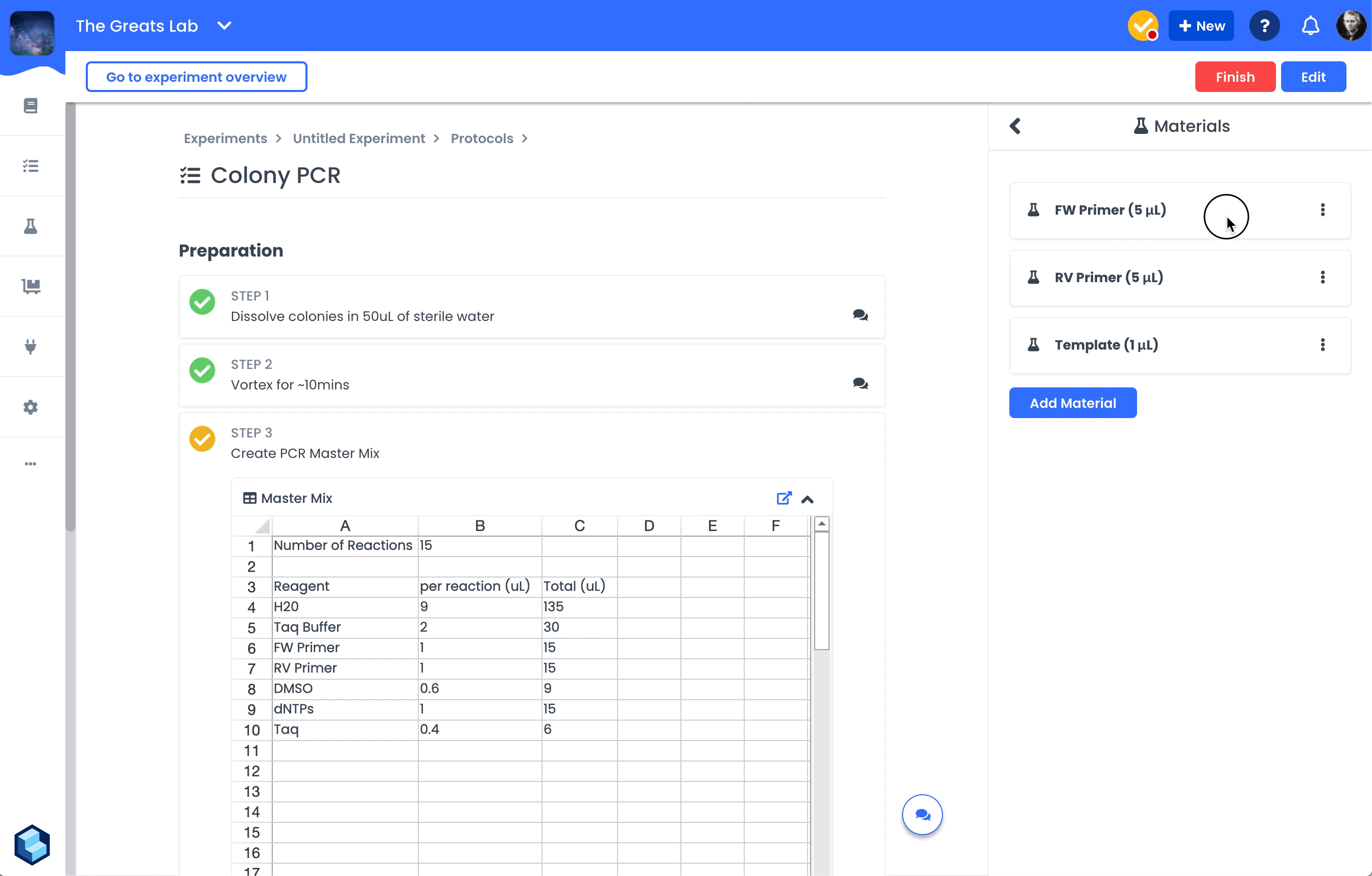The image size is (1372, 876).
Task: Open the inventory pallet sidebar icon
Action: [x=31, y=286]
